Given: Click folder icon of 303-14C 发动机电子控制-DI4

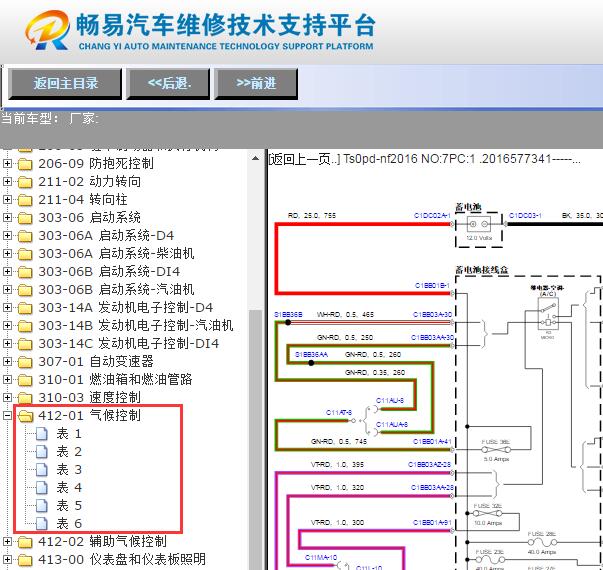Looking at the screenshot, I should coord(25,344).
